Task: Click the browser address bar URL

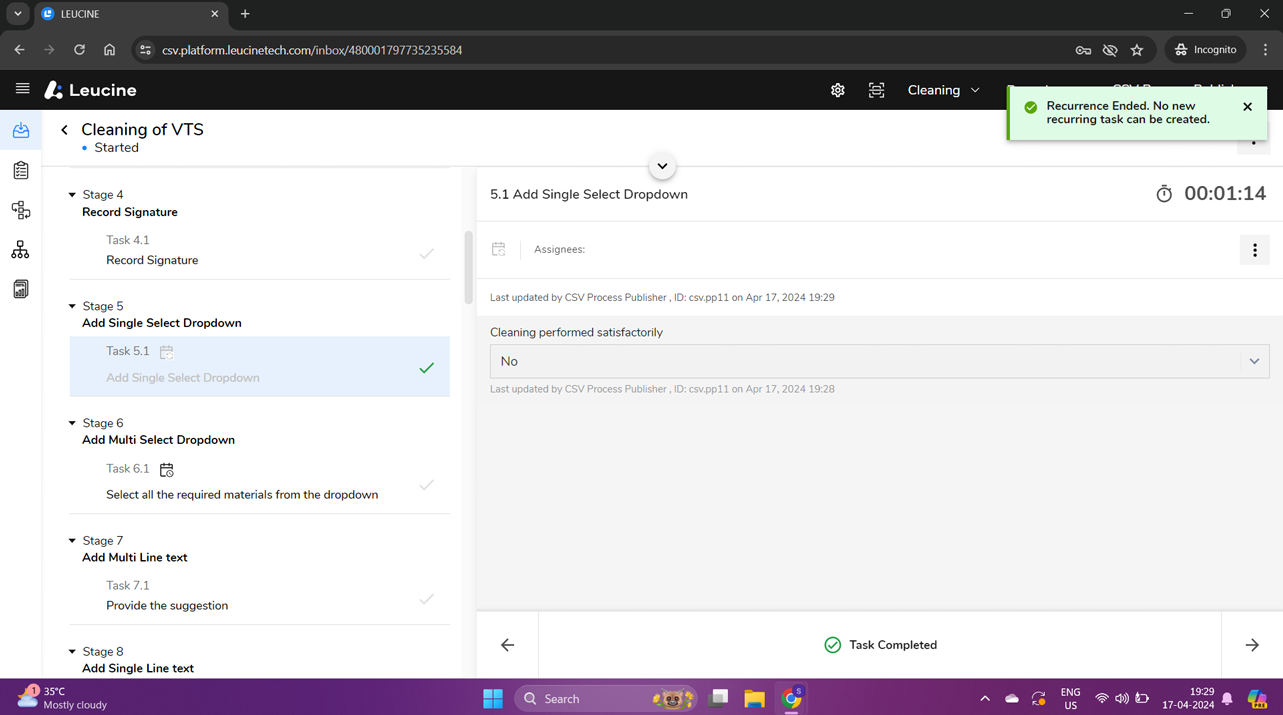Action: pyautogui.click(x=312, y=50)
